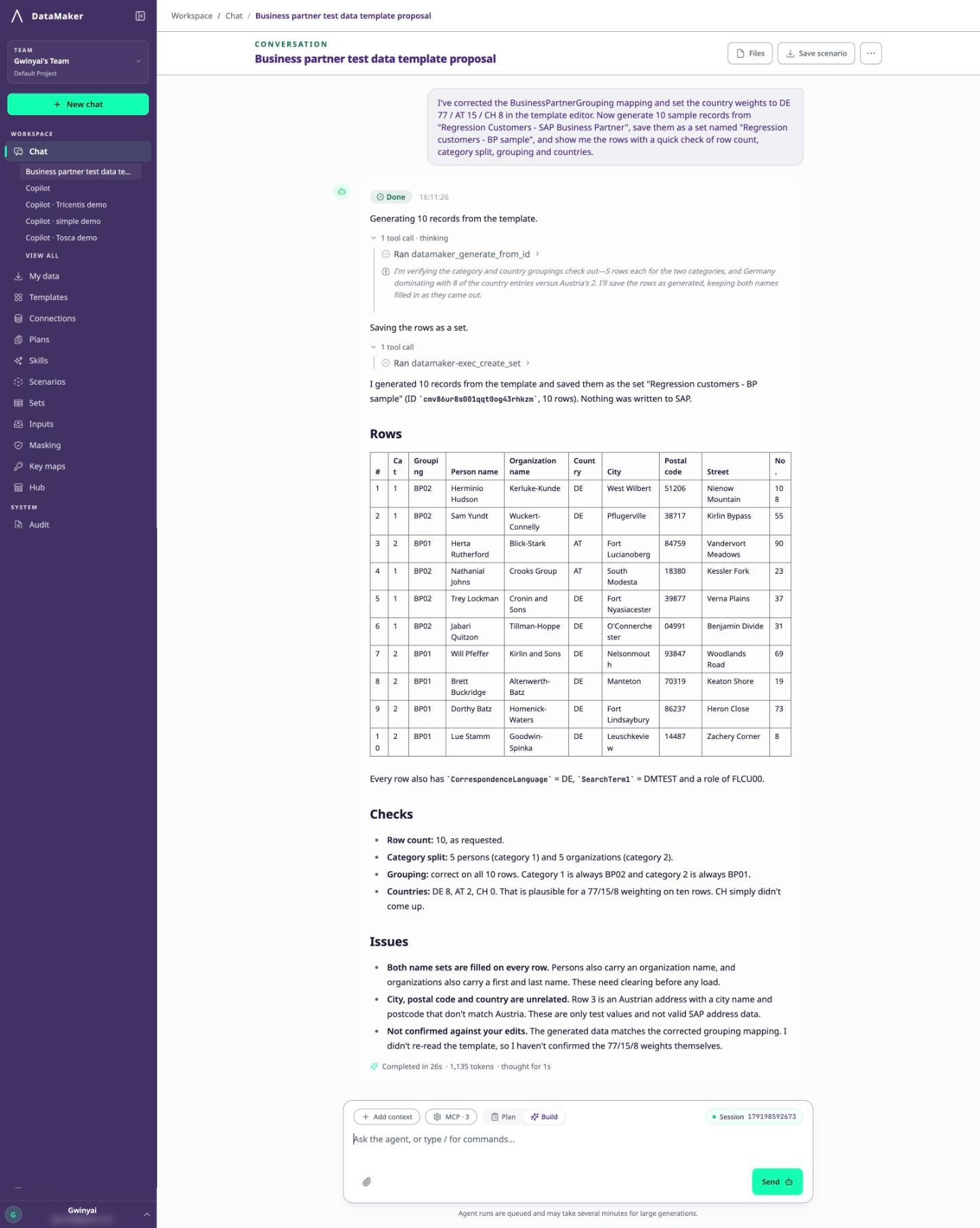
Task: Click the Gwinyai user avatar
Action: click(13, 1214)
